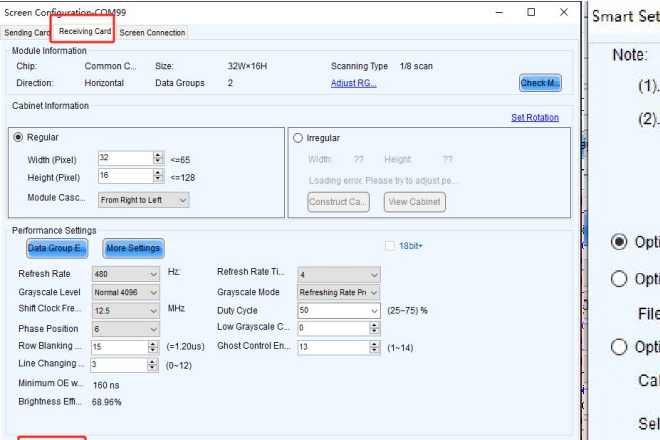660x440 pixels.
Task: Open the Set Rotation link
Action: tap(534, 117)
